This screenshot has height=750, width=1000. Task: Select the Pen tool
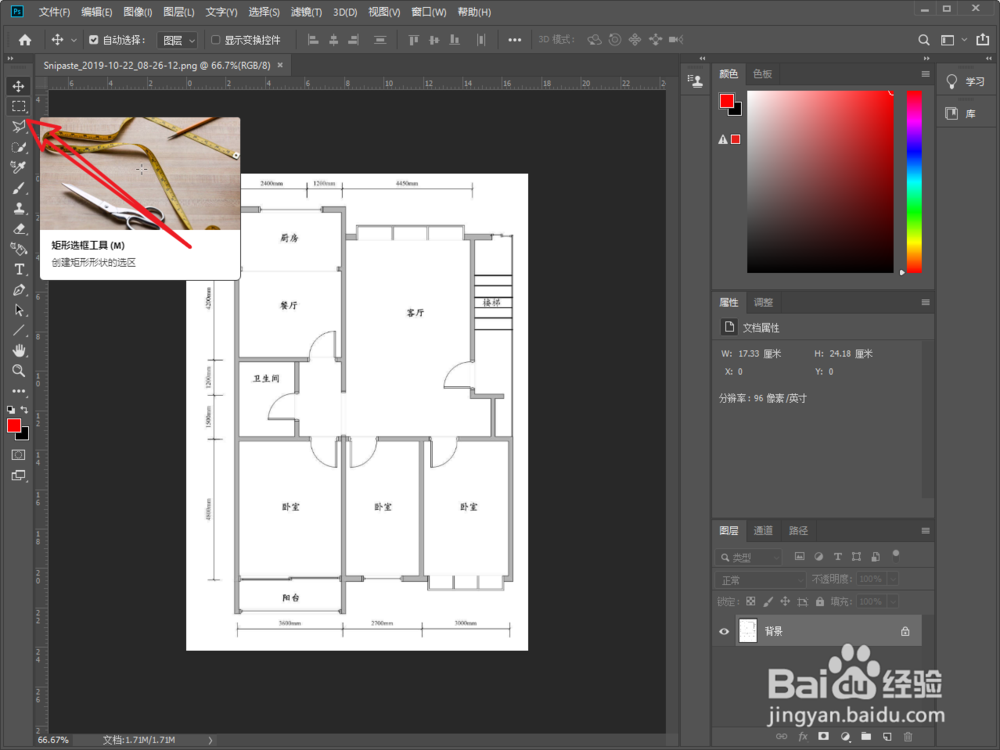pyautogui.click(x=18, y=289)
